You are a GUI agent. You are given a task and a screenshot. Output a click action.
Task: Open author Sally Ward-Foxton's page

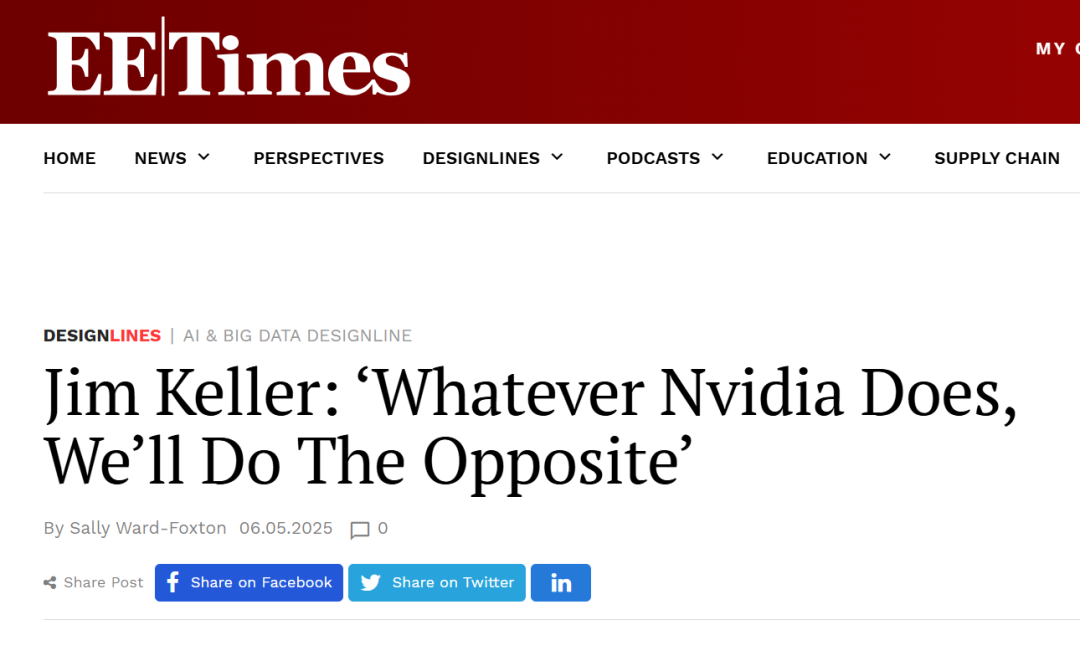148,528
